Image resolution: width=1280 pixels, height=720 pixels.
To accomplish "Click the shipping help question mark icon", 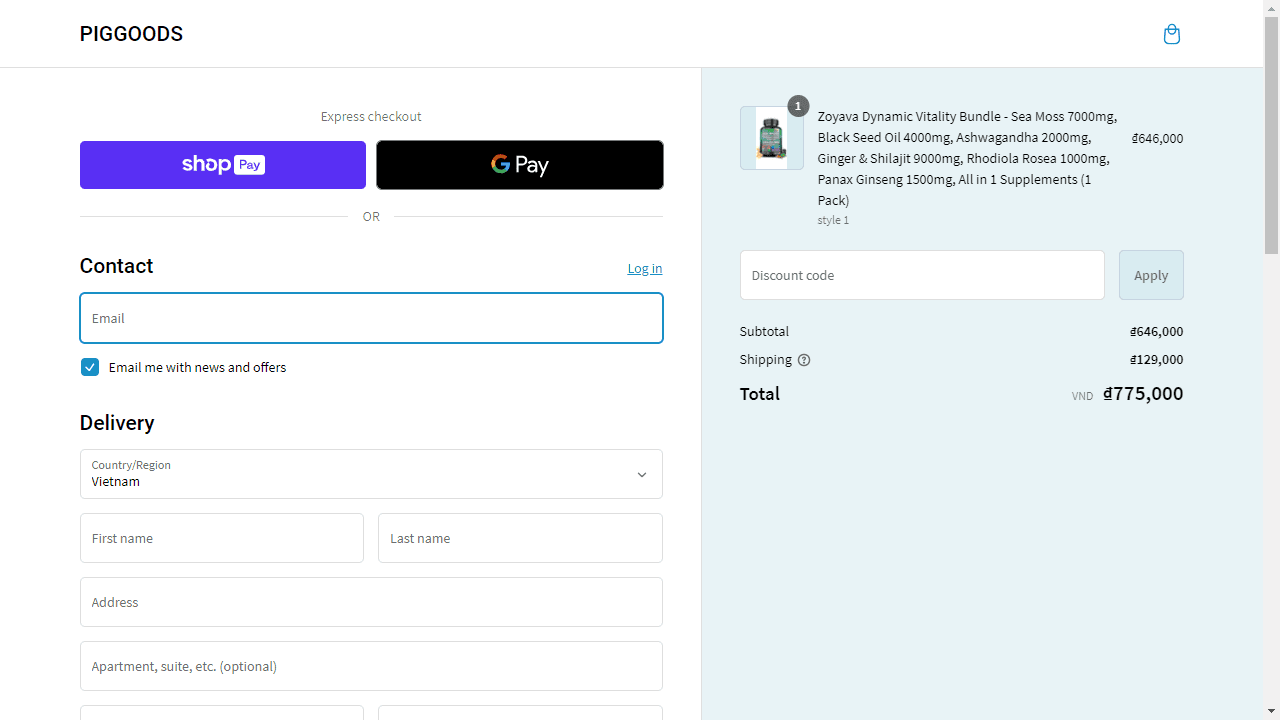I will pos(804,360).
